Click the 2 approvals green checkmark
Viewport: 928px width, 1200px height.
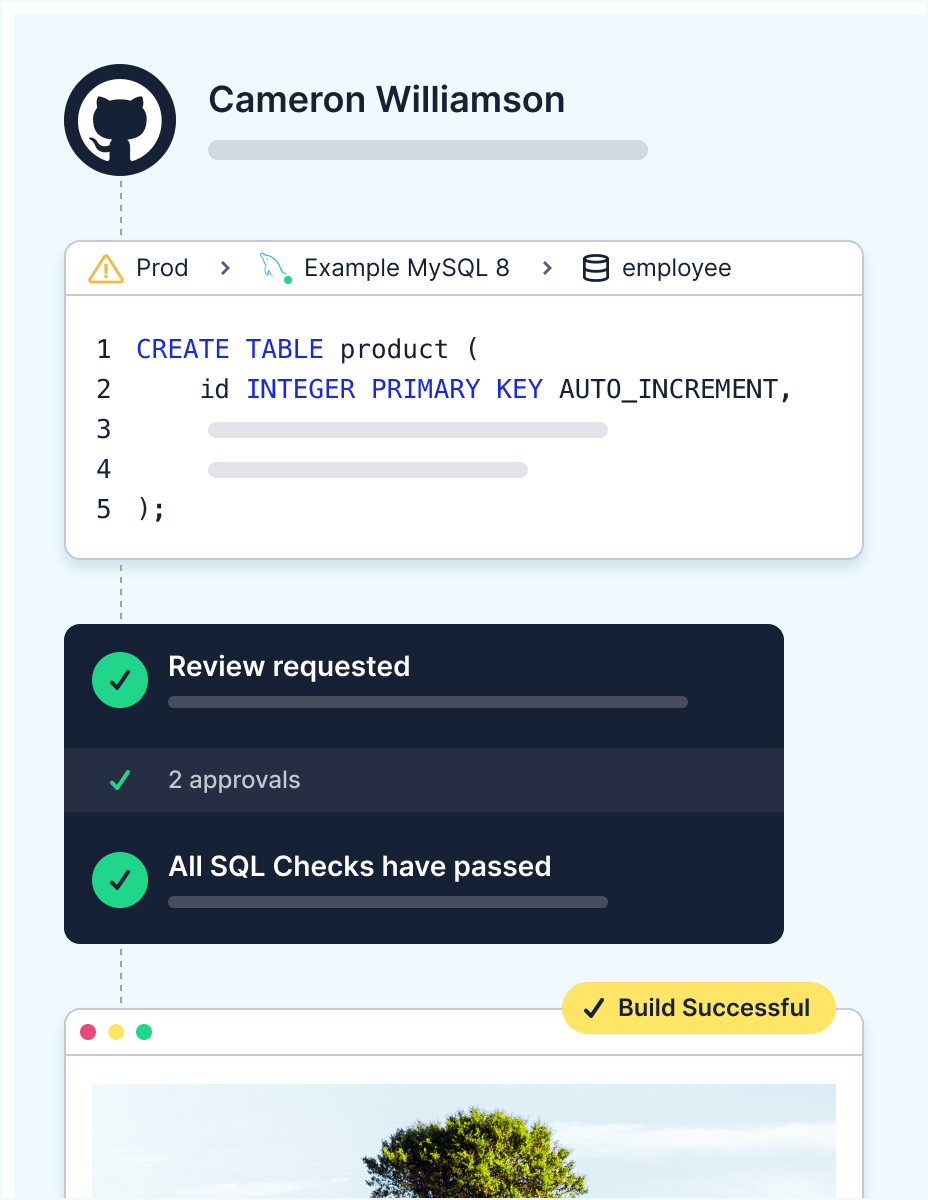(x=120, y=780)
